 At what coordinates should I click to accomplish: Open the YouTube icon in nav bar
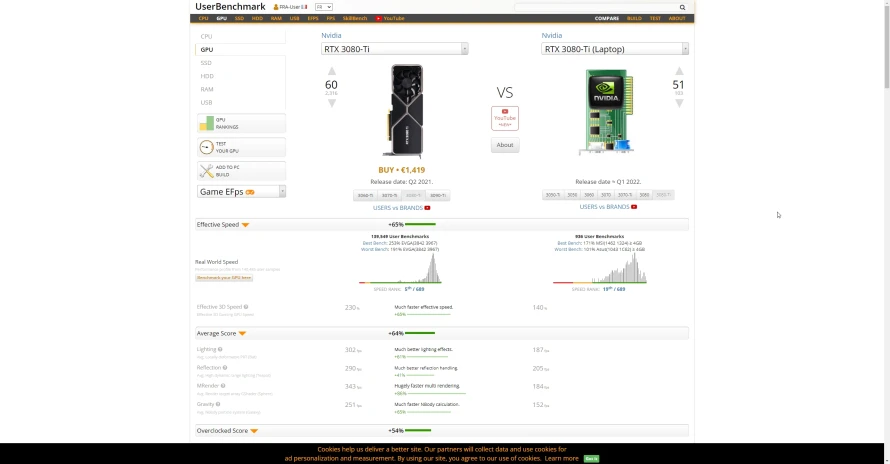click(x=378, y=18)
